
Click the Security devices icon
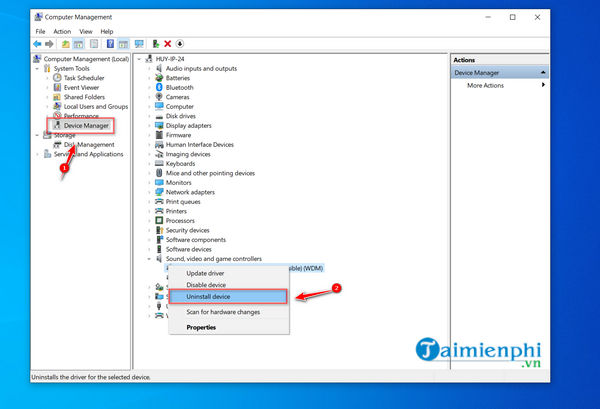pos(159,230)
